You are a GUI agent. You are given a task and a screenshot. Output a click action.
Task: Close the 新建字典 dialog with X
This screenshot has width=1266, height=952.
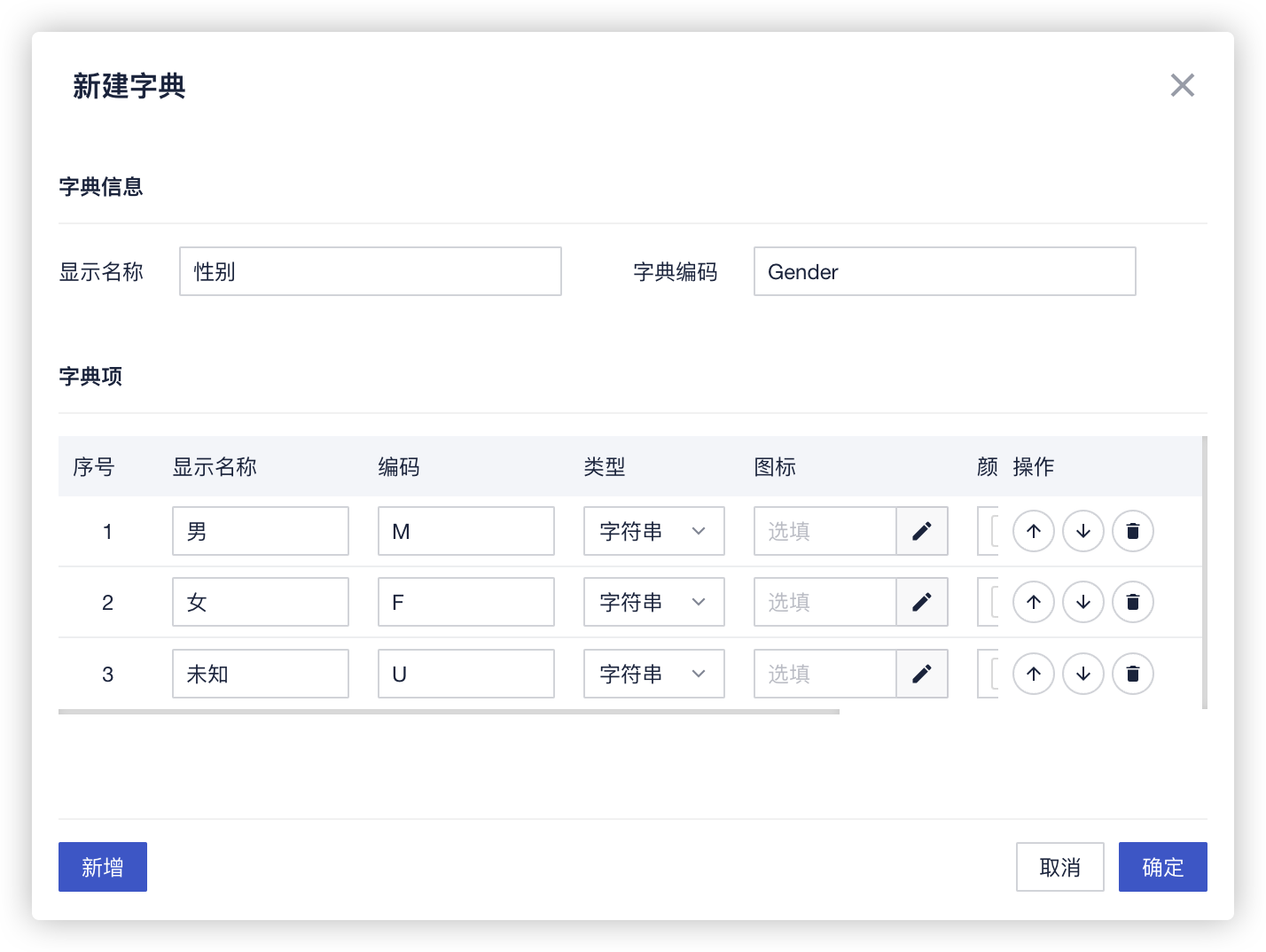[x=1182, y=85]
